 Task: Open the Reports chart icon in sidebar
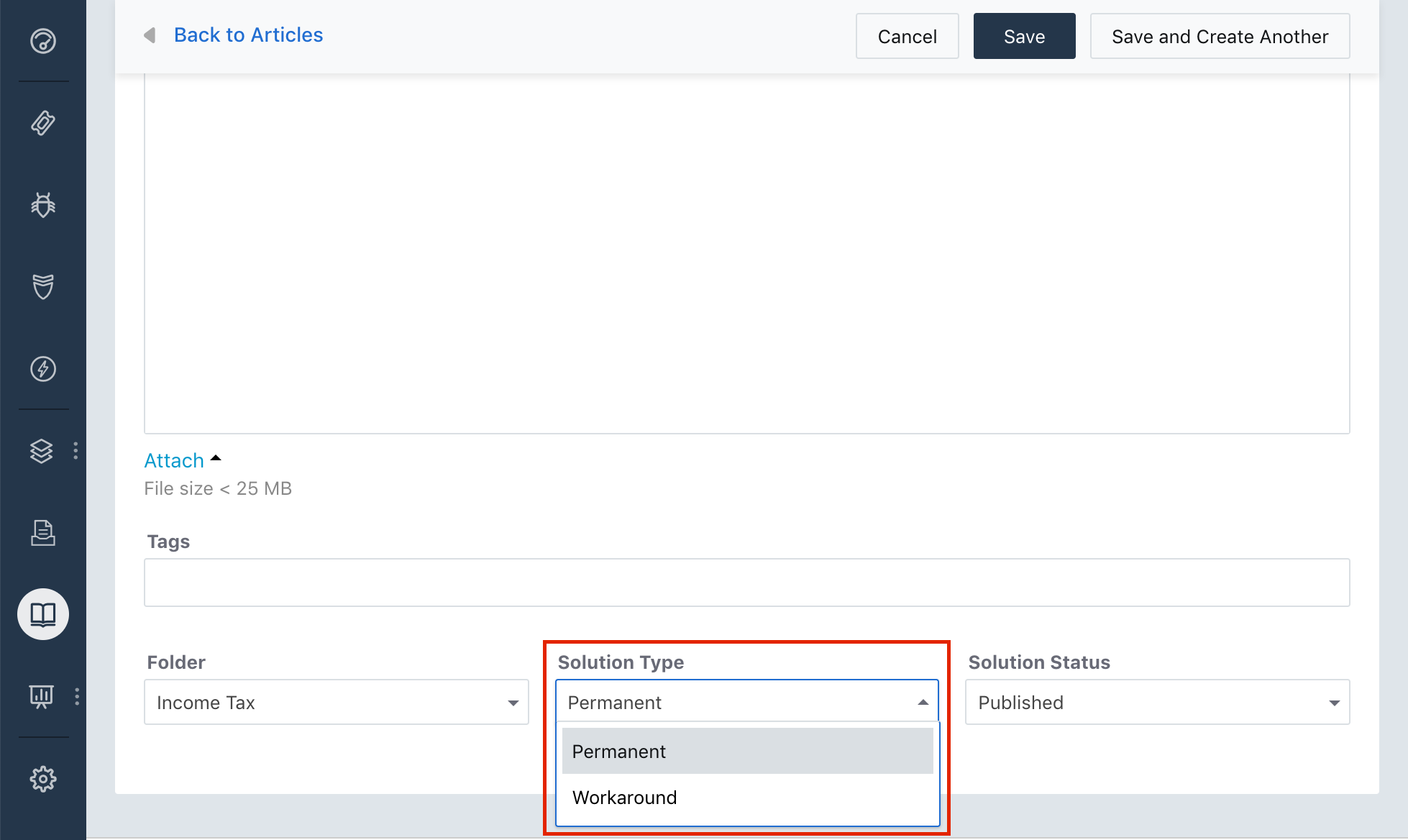[42, 696]
